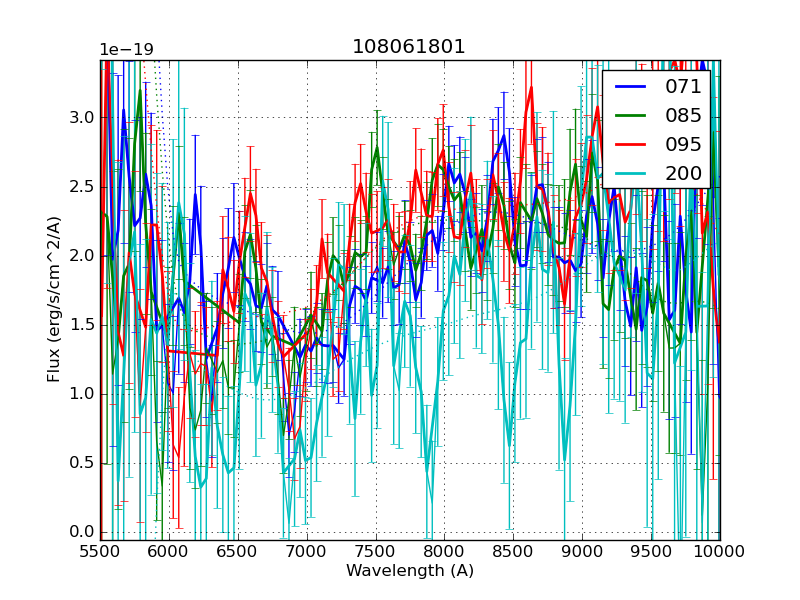
Task: Click the Flux y-axis label
Action: (54, 299)
